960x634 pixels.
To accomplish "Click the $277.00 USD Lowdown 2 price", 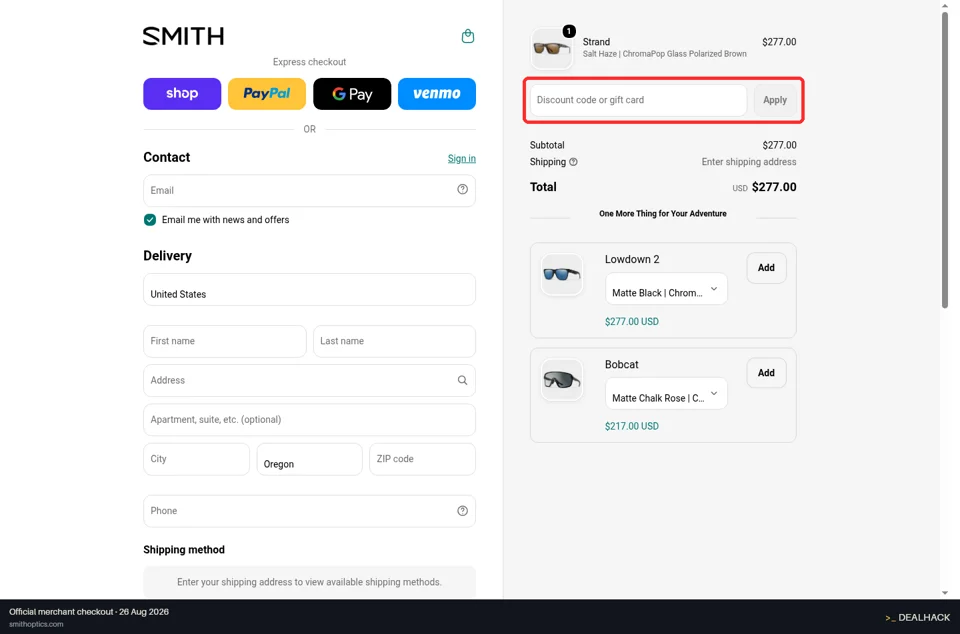I will pos(632,321).
